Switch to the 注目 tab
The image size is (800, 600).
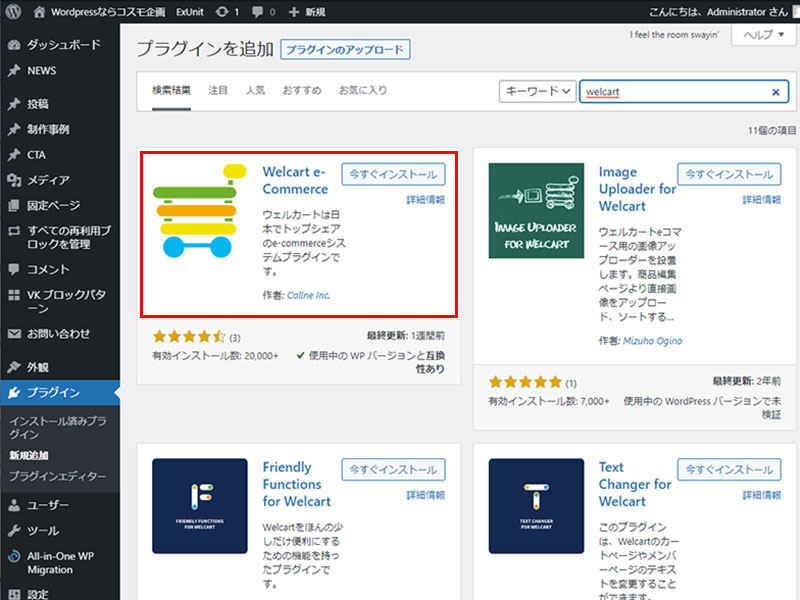(218, 91)
